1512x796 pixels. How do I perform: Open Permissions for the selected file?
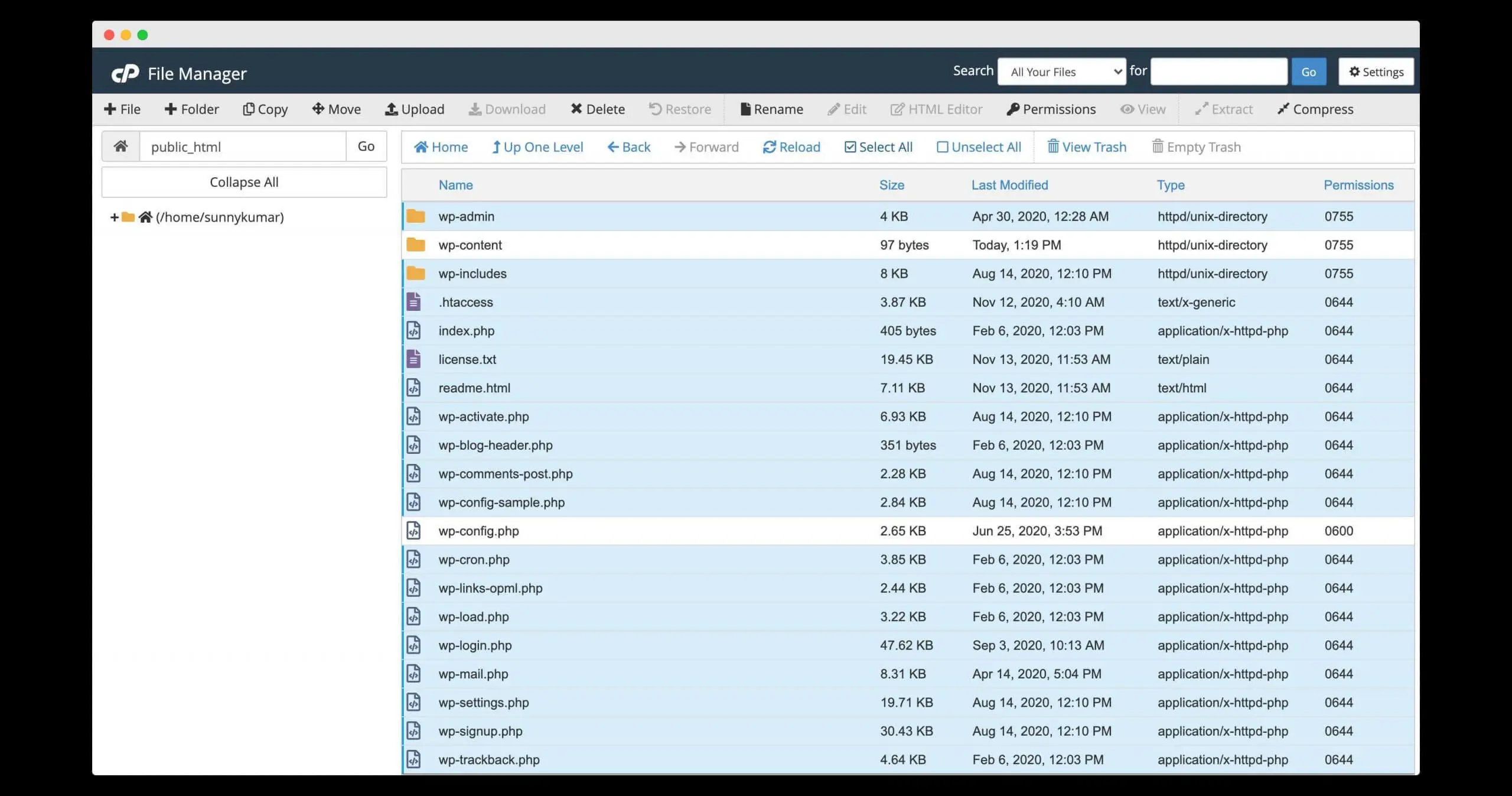point(1051,109)
